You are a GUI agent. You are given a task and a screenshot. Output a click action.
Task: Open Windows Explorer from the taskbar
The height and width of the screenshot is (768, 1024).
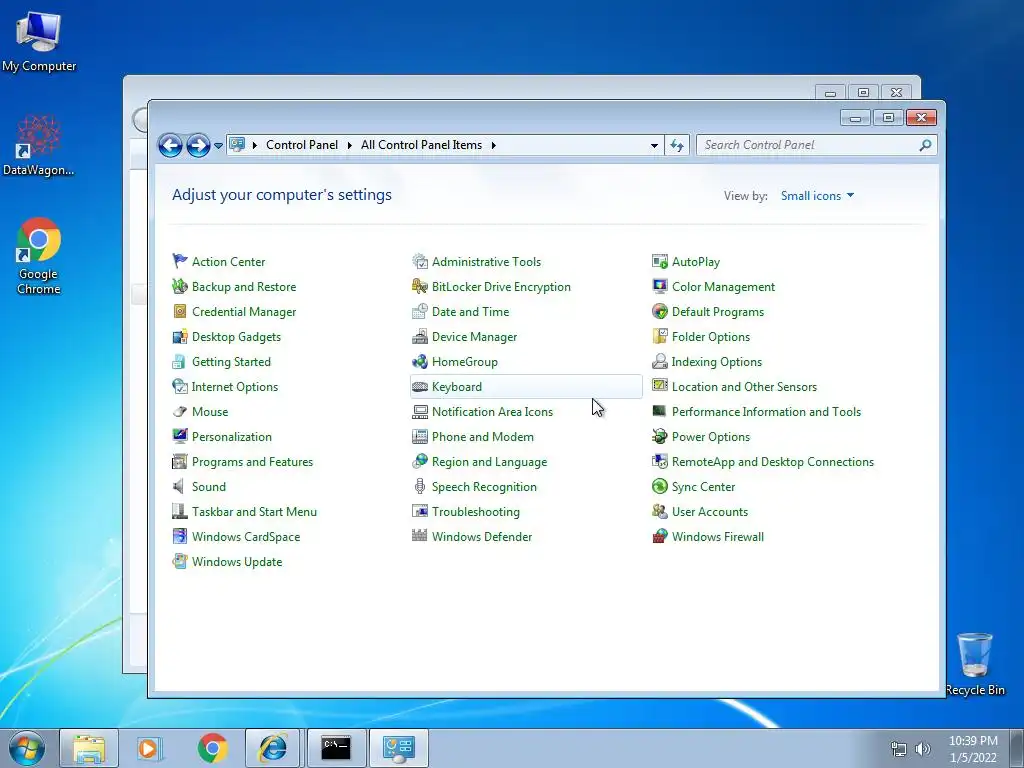(x=89, y=748)
